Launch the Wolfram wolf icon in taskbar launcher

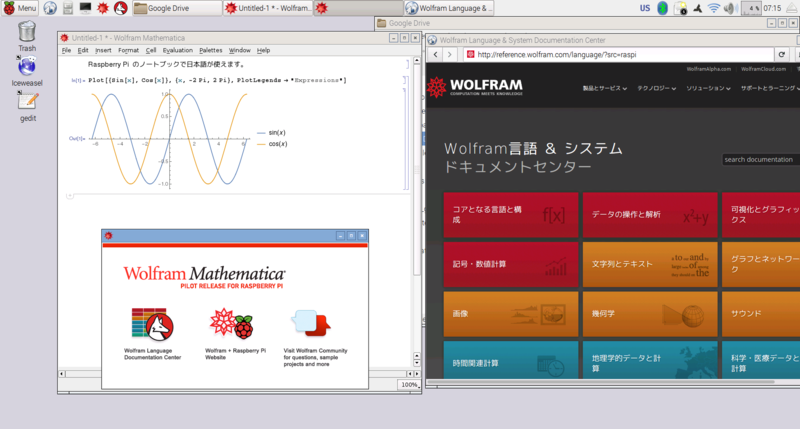coord(120,8)
